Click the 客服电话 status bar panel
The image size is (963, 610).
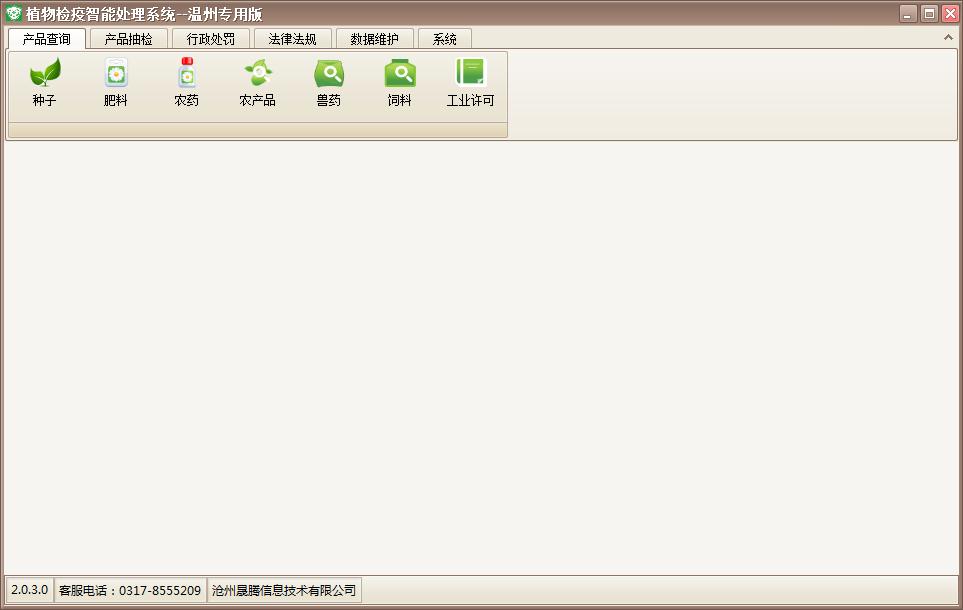(x=130, y=590)
